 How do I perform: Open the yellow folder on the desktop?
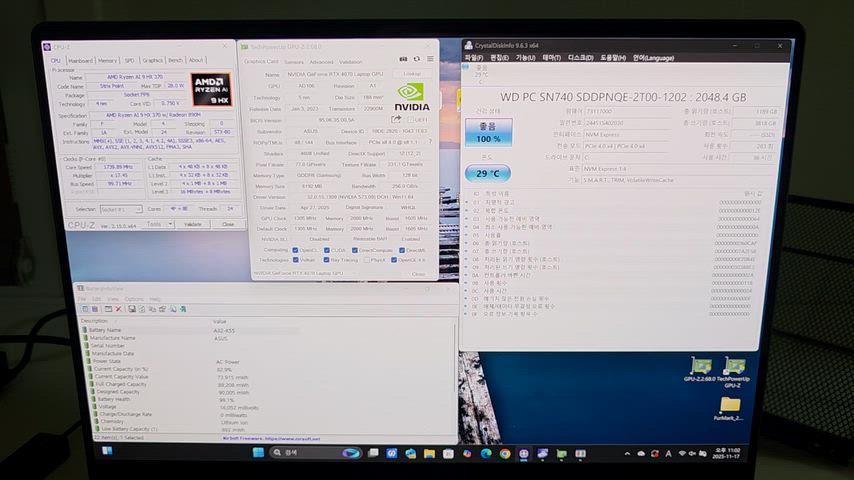tap(730, 408)
